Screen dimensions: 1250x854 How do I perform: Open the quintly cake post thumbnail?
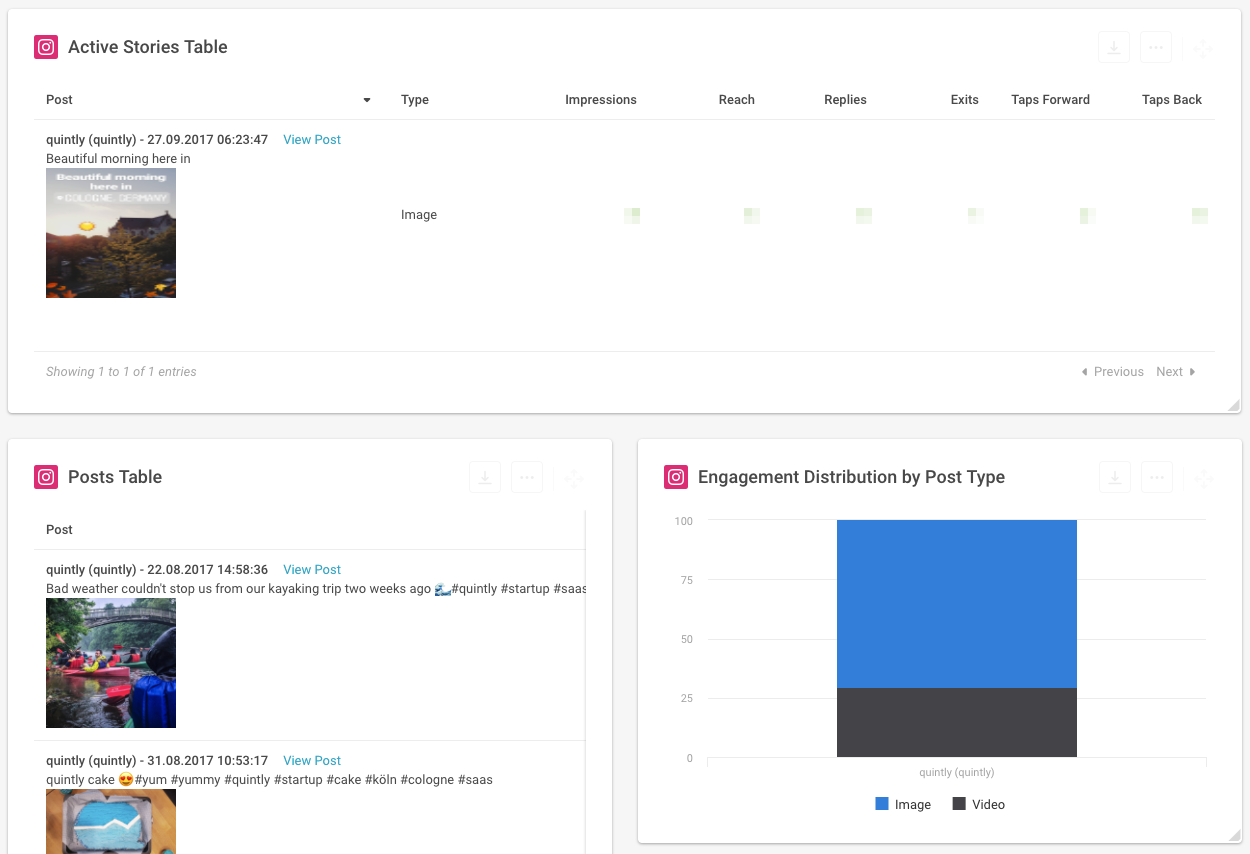click(x=111, y=821)
